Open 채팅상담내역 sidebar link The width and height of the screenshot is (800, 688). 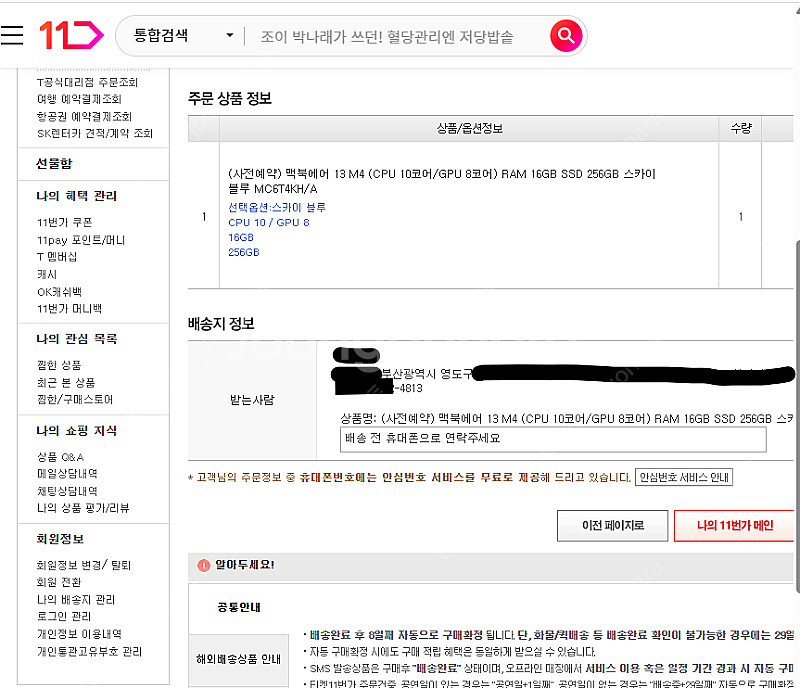coord(67,491)
